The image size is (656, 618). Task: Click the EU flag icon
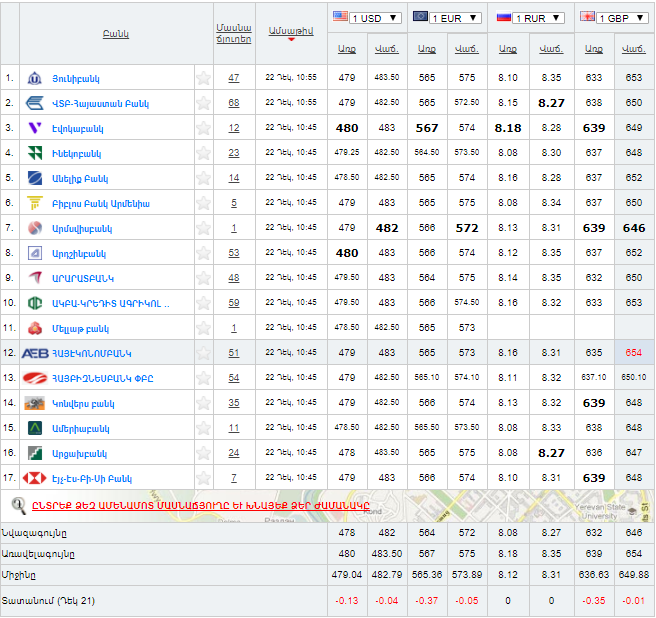click(420, 16)
